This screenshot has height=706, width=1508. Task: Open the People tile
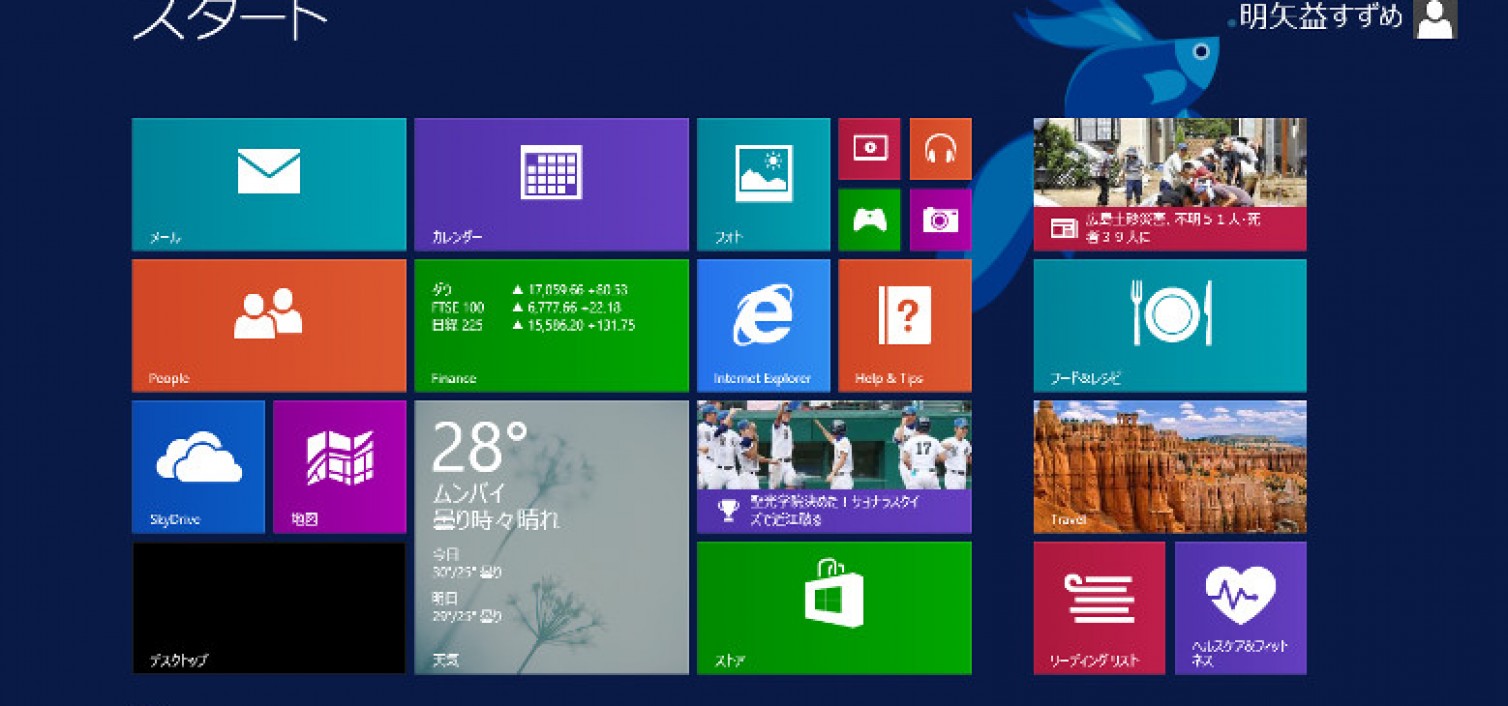pos(269,326)
